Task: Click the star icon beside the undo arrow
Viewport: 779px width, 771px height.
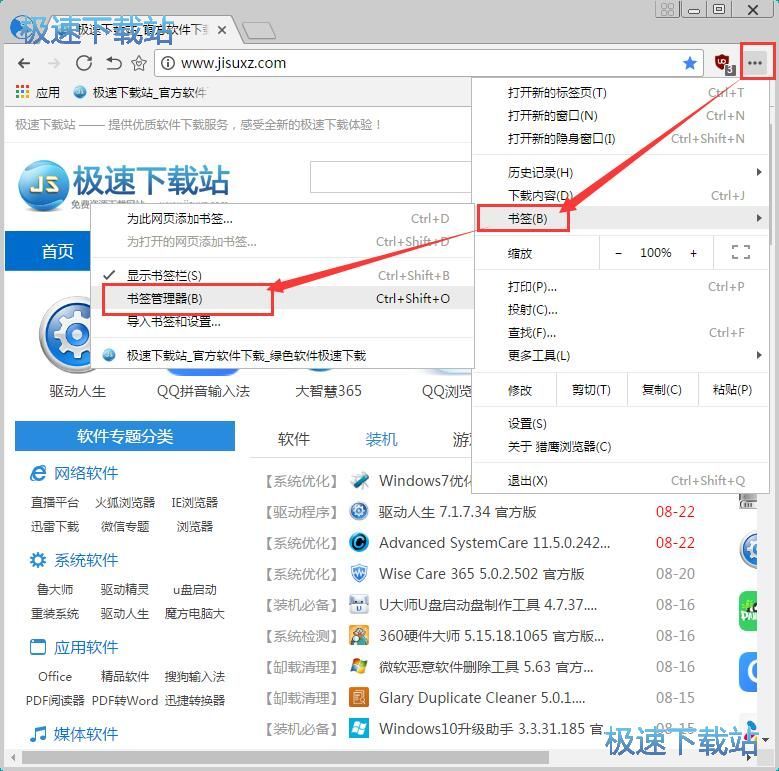Action: 139,63
